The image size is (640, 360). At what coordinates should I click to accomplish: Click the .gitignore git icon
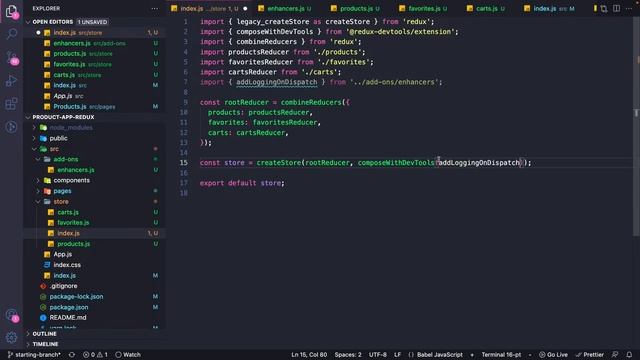[43, 286]
